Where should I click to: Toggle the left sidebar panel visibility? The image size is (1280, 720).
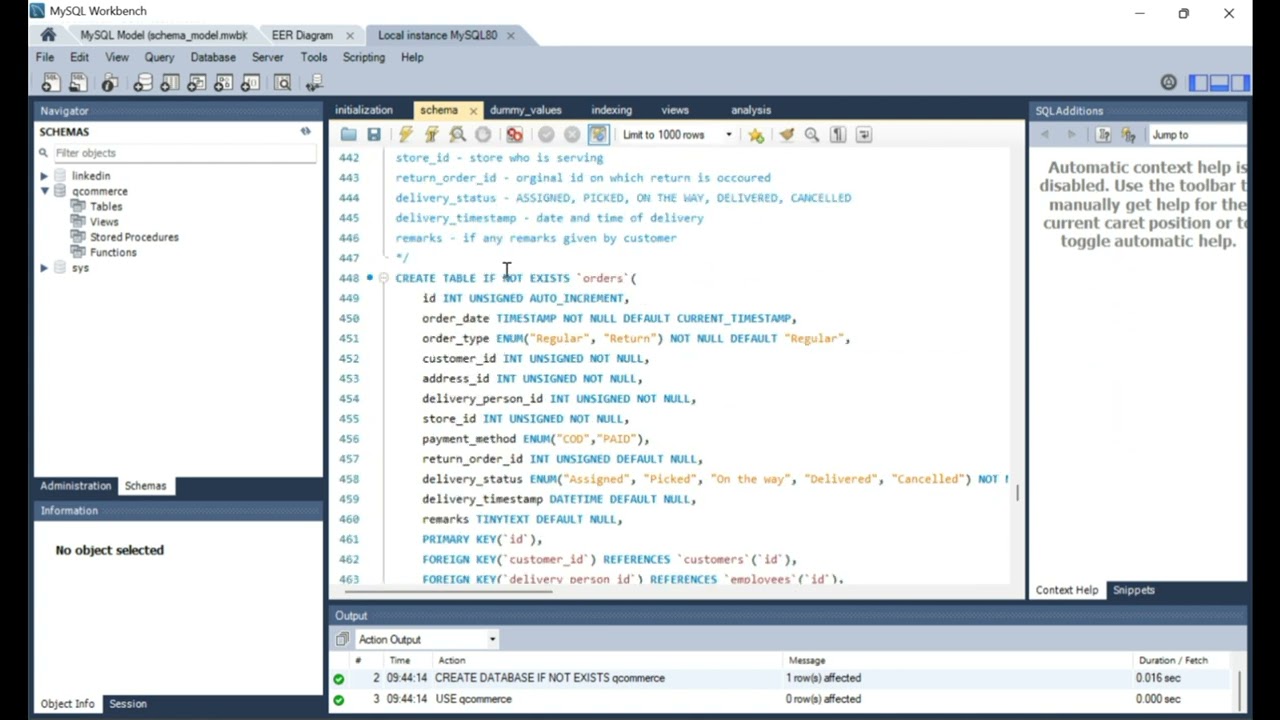[1198, 83]
